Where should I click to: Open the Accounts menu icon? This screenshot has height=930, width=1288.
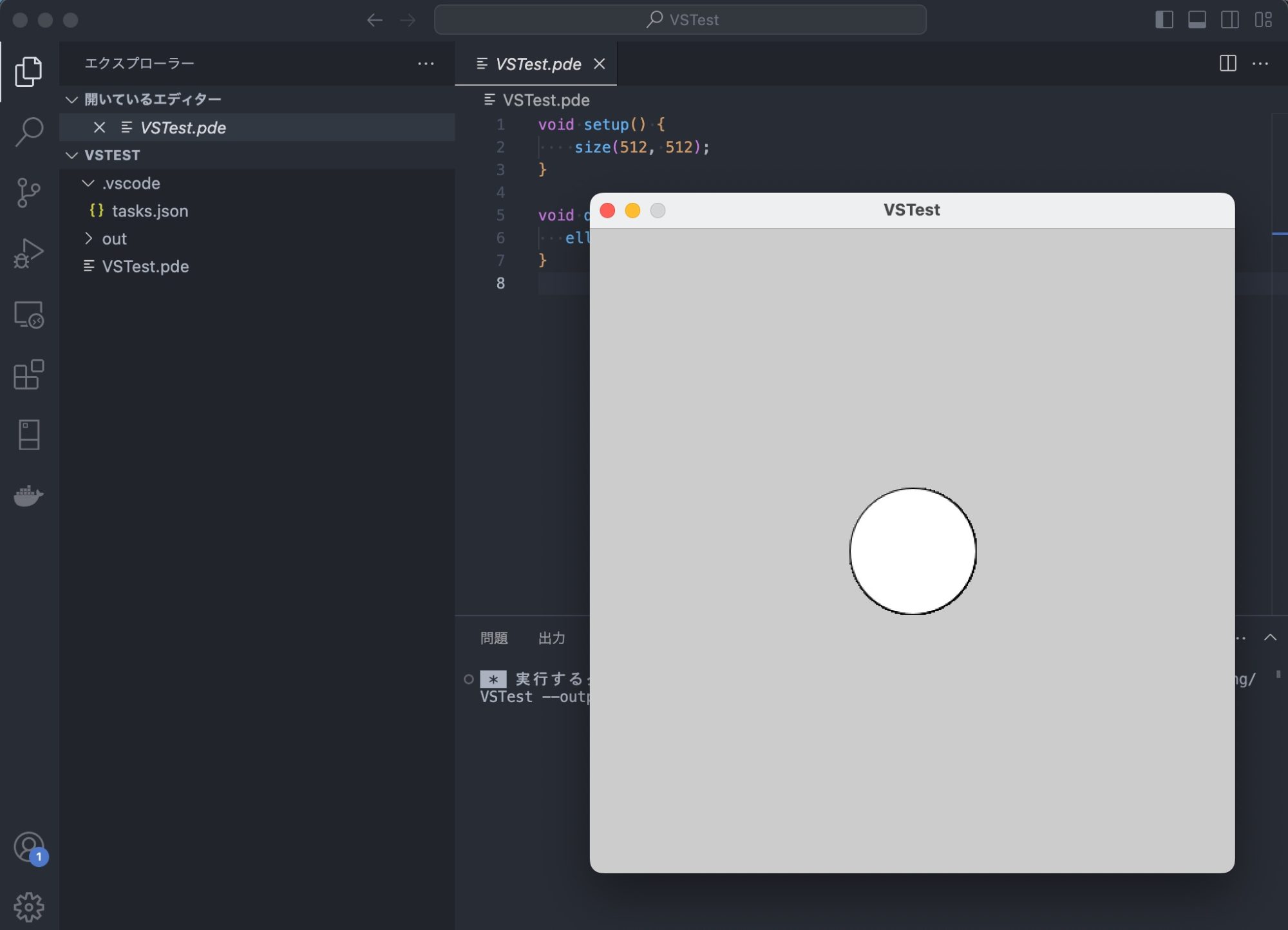(29, 848)
